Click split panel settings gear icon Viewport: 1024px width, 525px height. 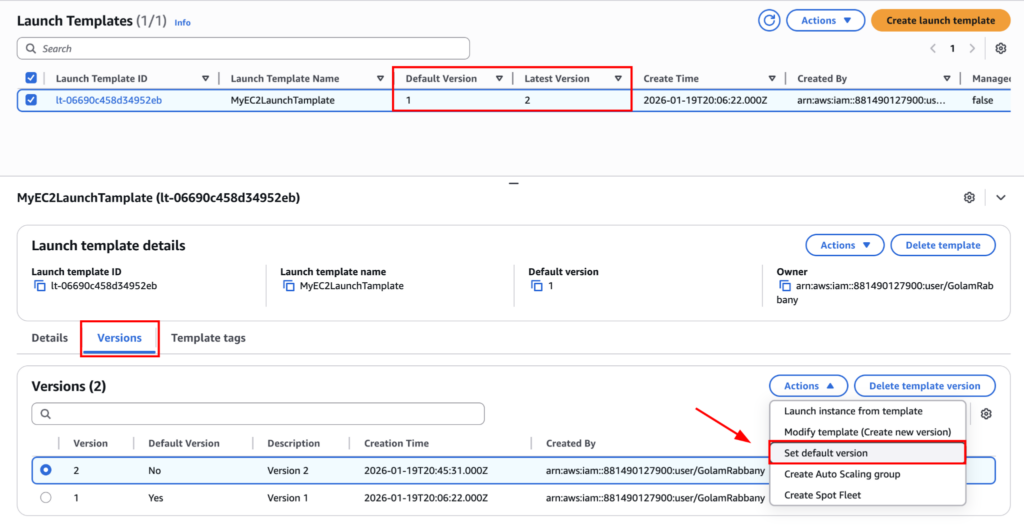tap(969, 198)
